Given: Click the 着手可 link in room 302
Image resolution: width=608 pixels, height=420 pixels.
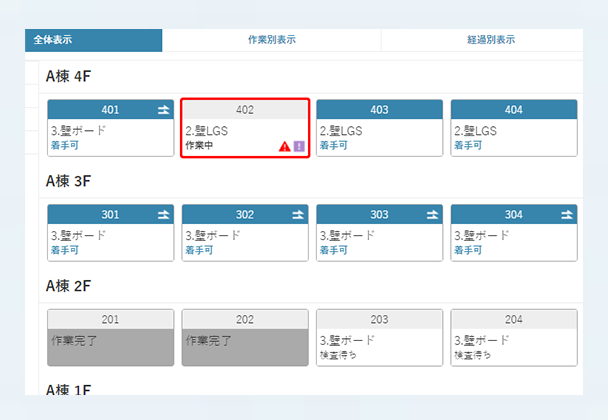Looking at the screenshot, I should pos(199,250).
